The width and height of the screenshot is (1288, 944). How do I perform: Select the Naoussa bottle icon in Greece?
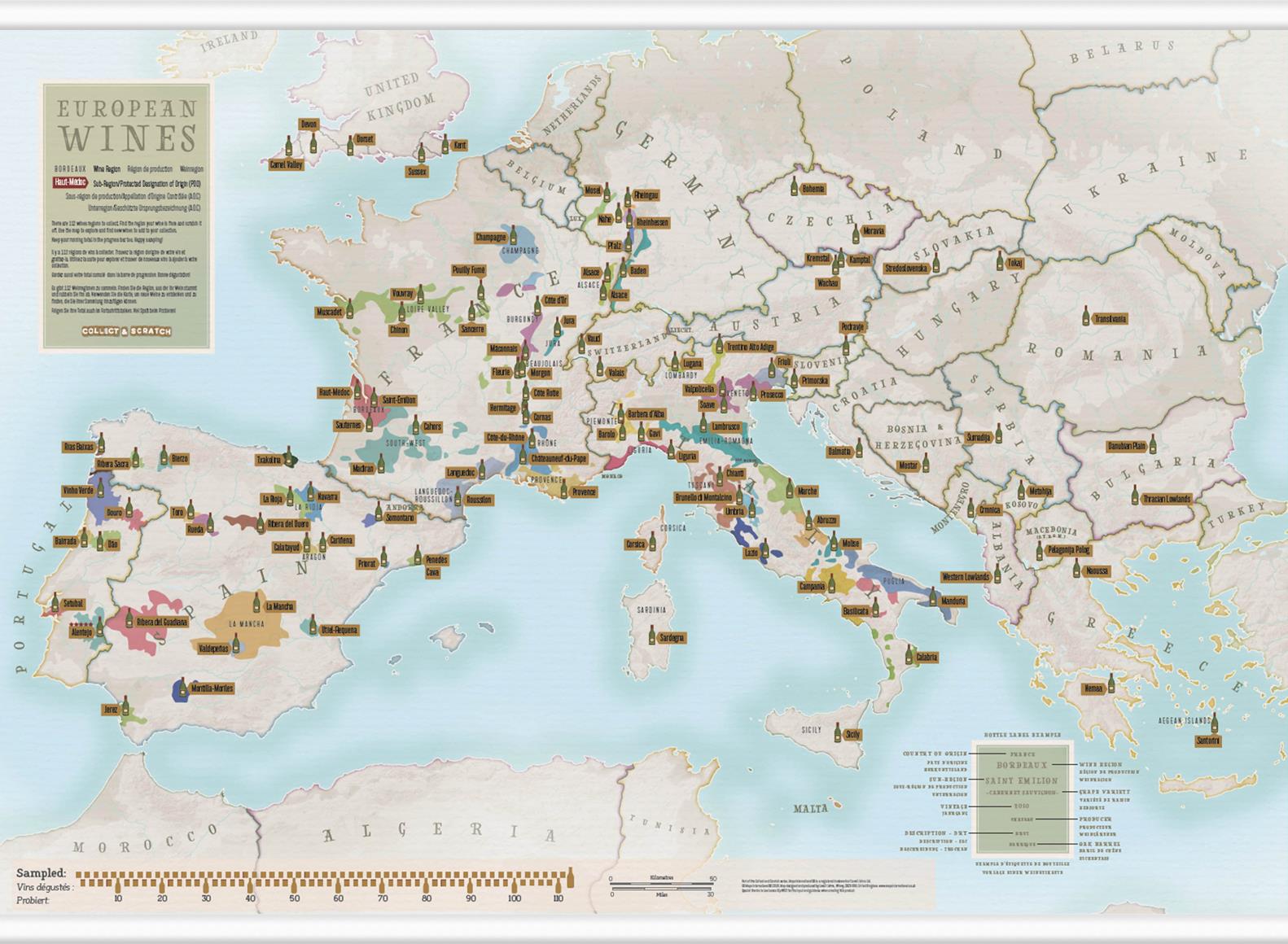click(x=1076, y=569)
